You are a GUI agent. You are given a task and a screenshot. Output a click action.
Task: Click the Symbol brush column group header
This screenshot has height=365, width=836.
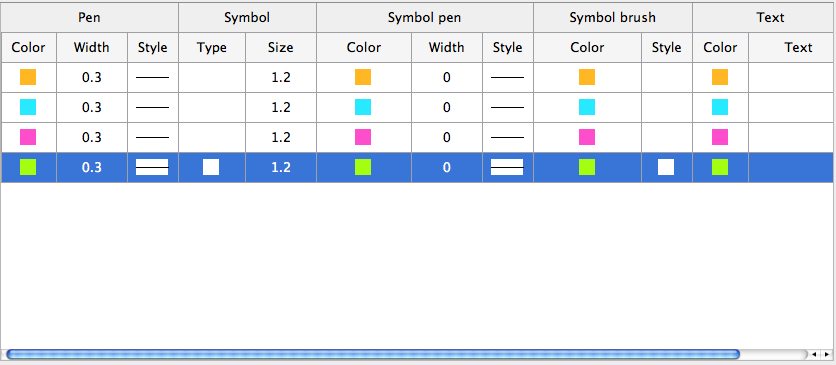613,18
